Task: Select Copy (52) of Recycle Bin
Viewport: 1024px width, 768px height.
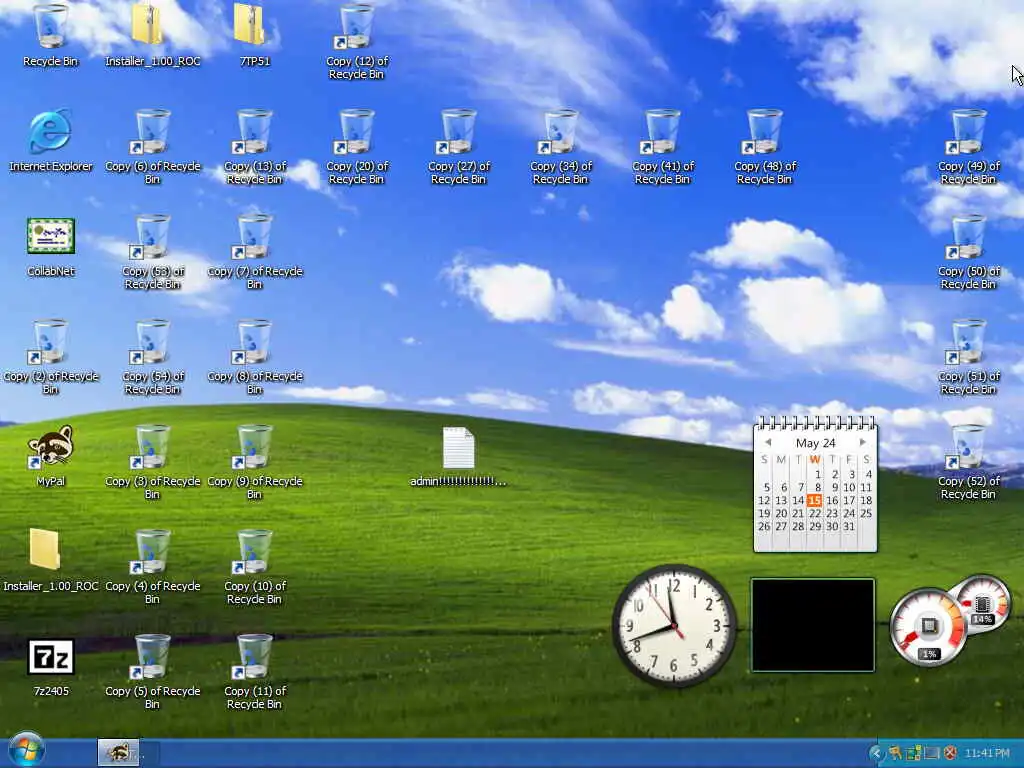Action: (968, 462)
